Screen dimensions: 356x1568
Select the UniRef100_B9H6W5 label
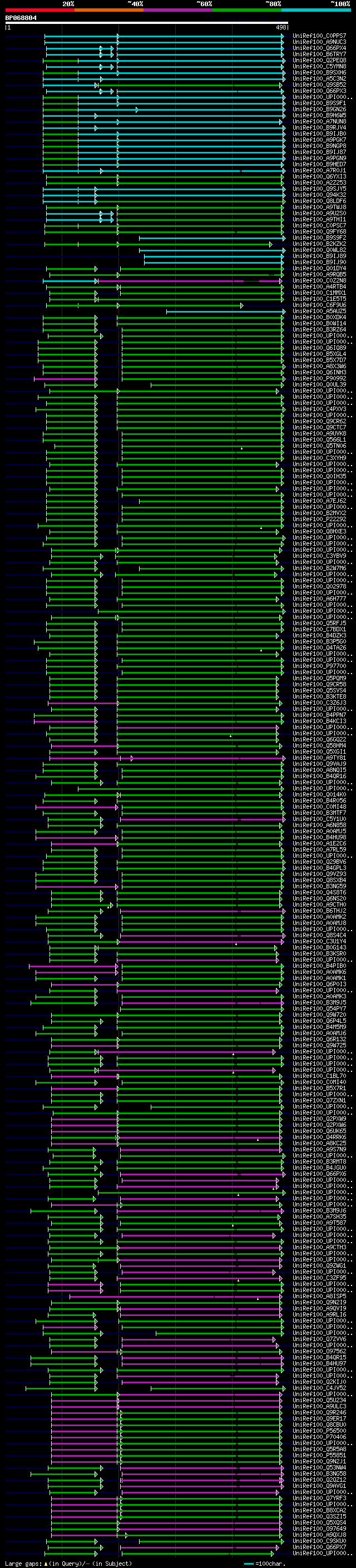coord(319,116)
